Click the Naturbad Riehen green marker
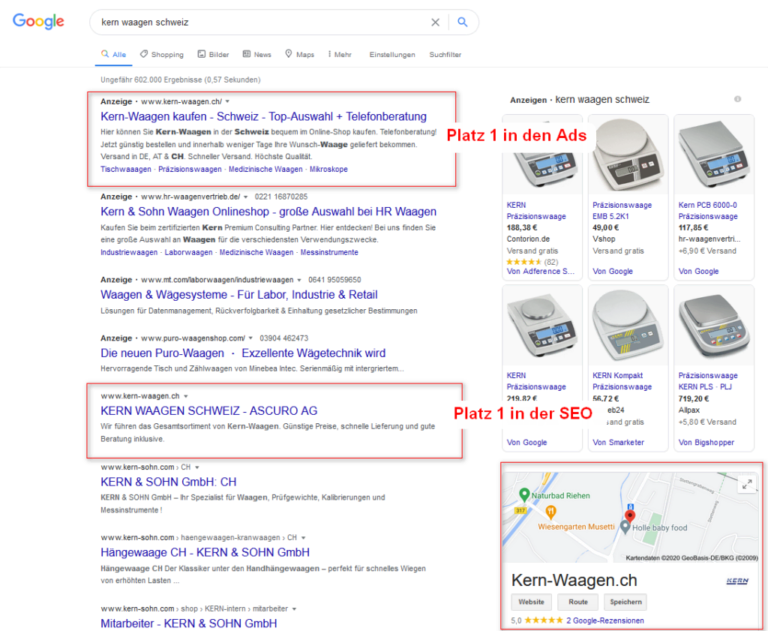Viewport: 768px width, 631px height. [x=524, y=495]
